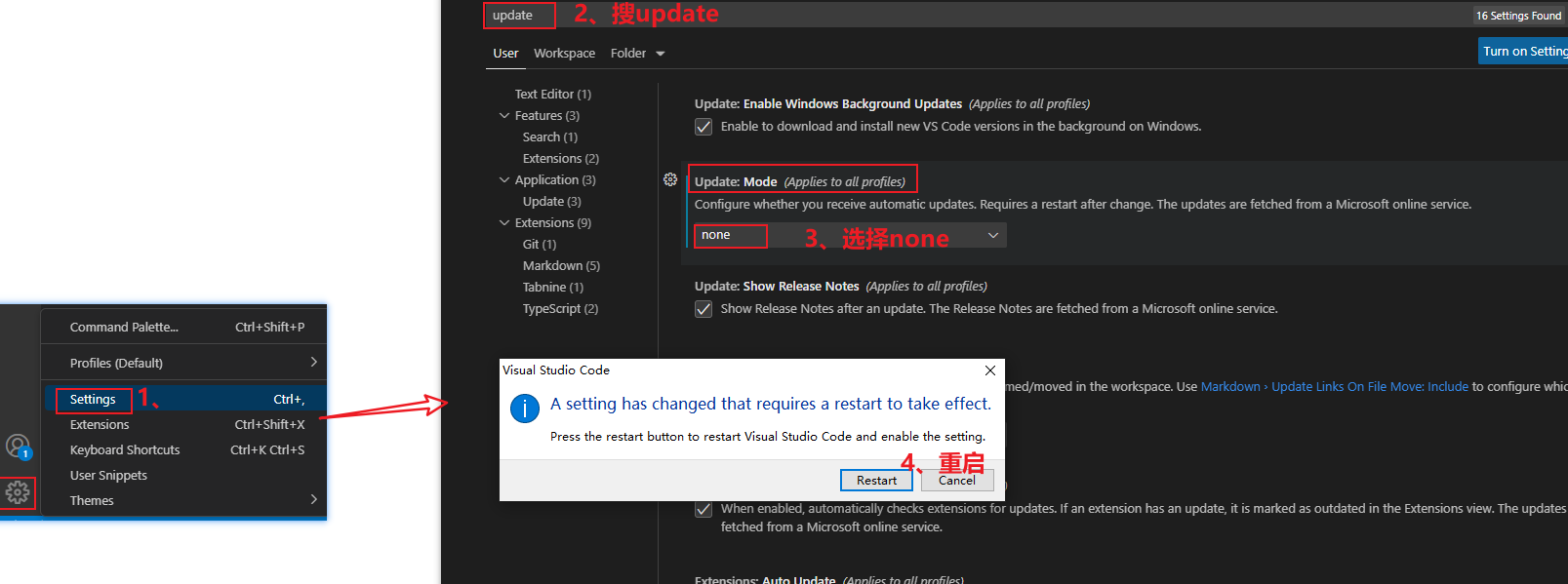The image size is (1568, 584).
Task: Close the Visual Studio Code dialog
Action: [990, 370]
